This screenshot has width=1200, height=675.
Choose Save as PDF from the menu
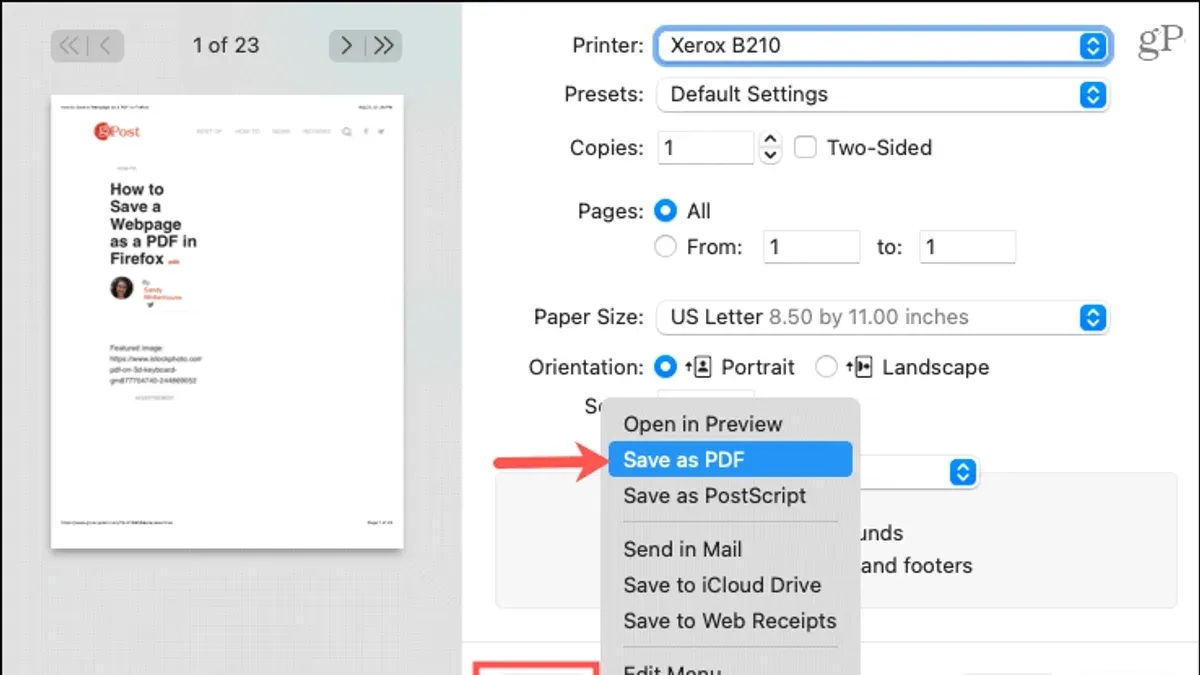730,460
